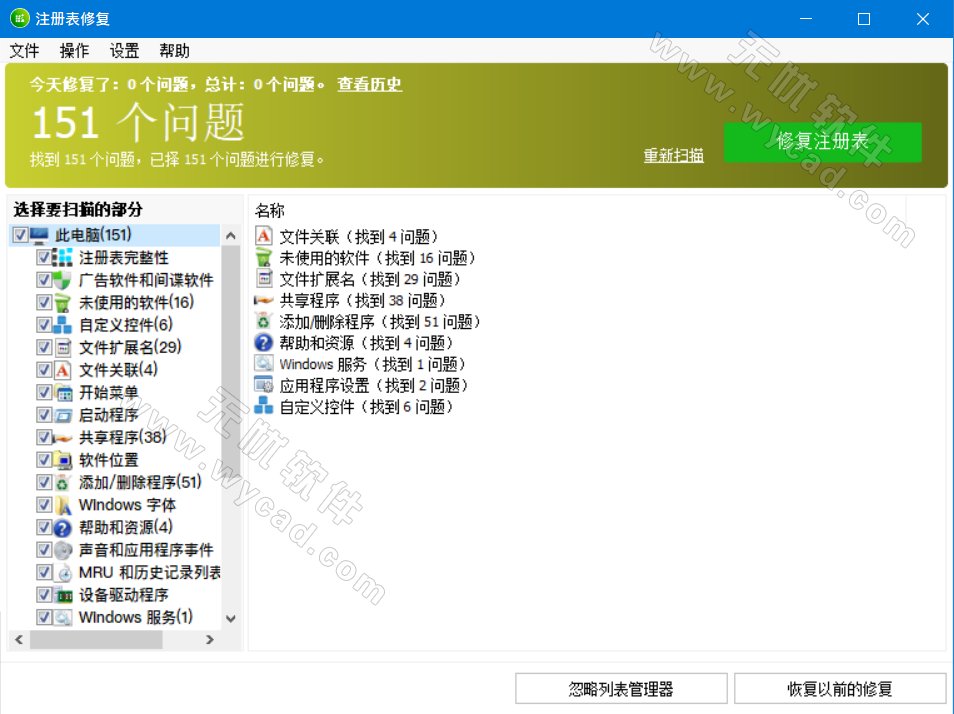Screen dimensions: 954x714
Task: Click the 此电脑 computer icon
Action: [39, 235]
